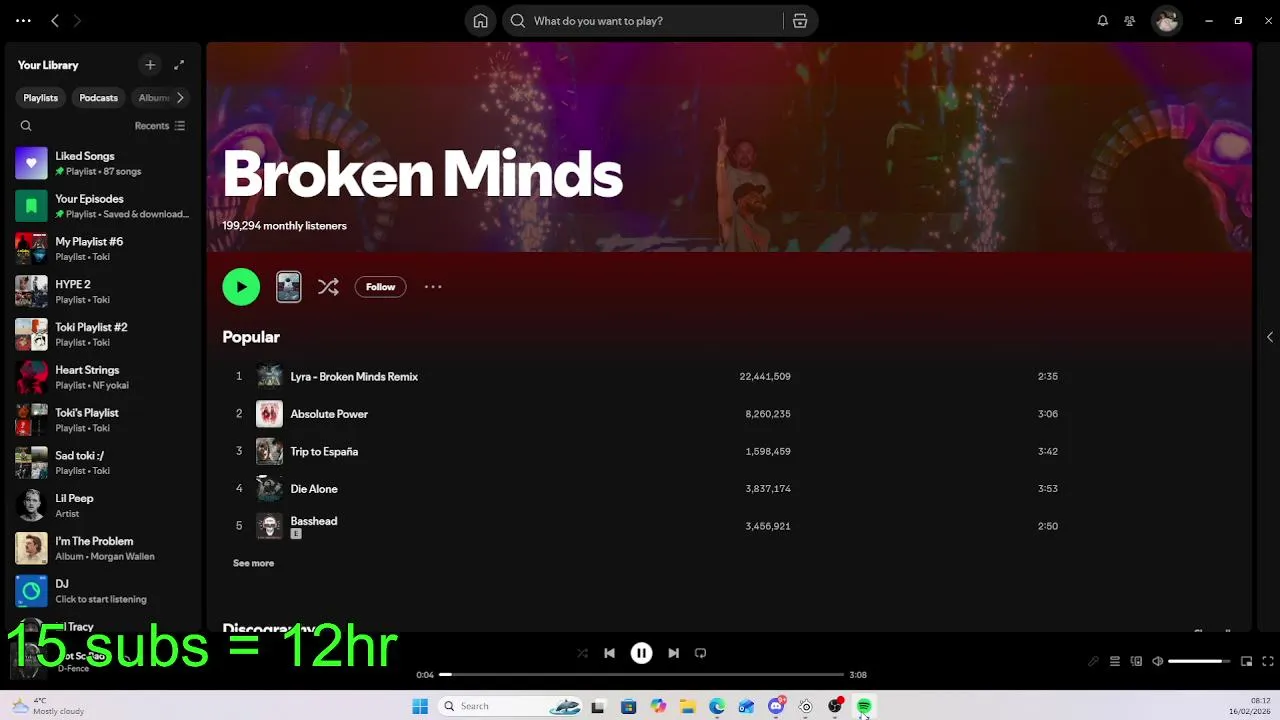Open the HYPE 2 playlist

[x=103, y=291]
